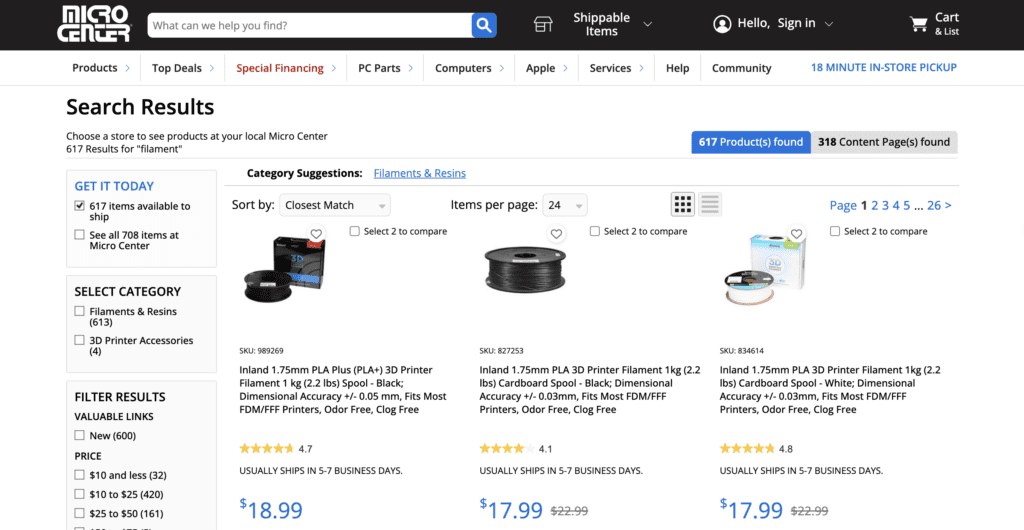Check the $25 to $50 price filter
Screen dimensions: 1024x530
click(80, 513)
